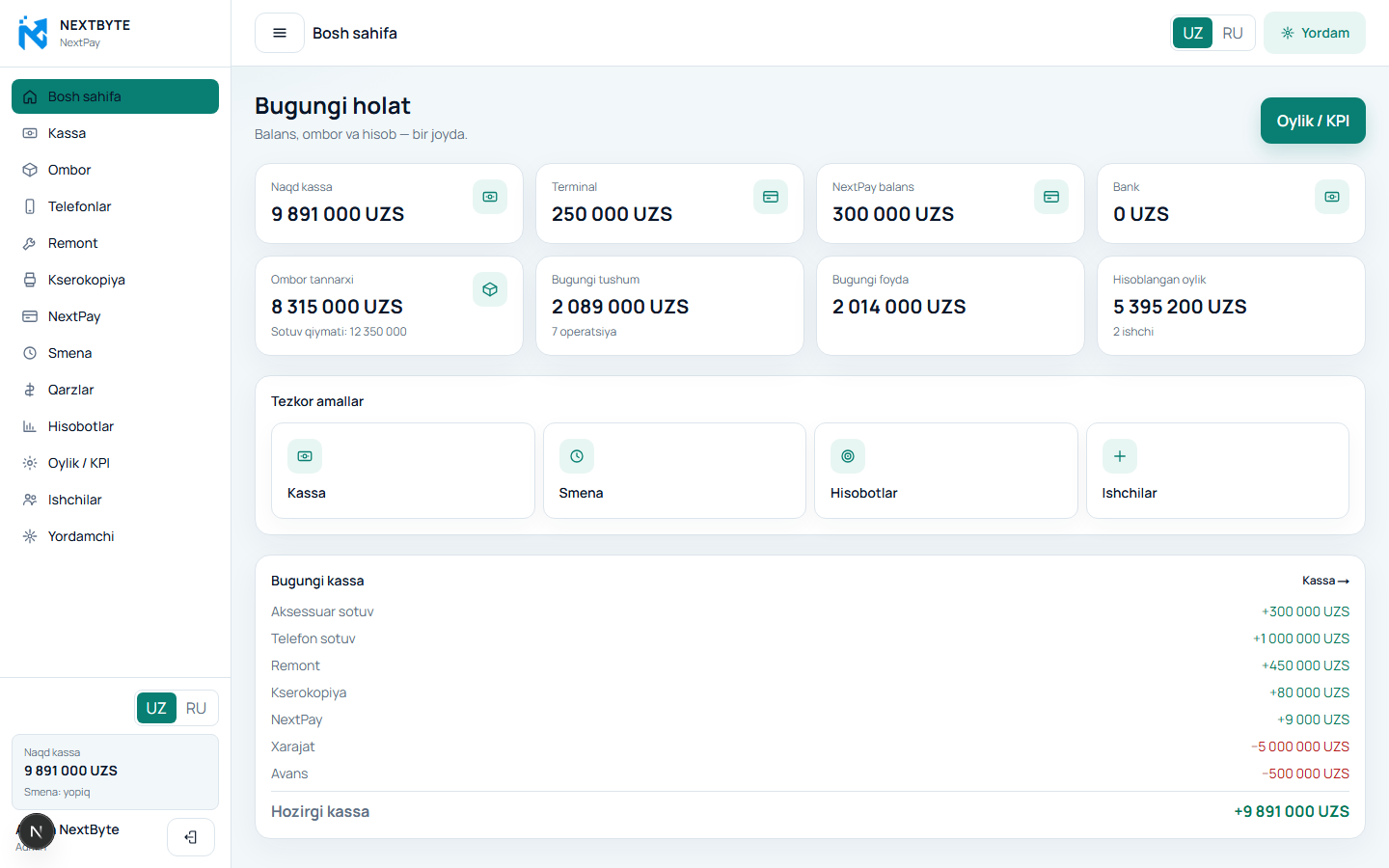Select UZ language in the header
1389x868 pixels.
1193,33
